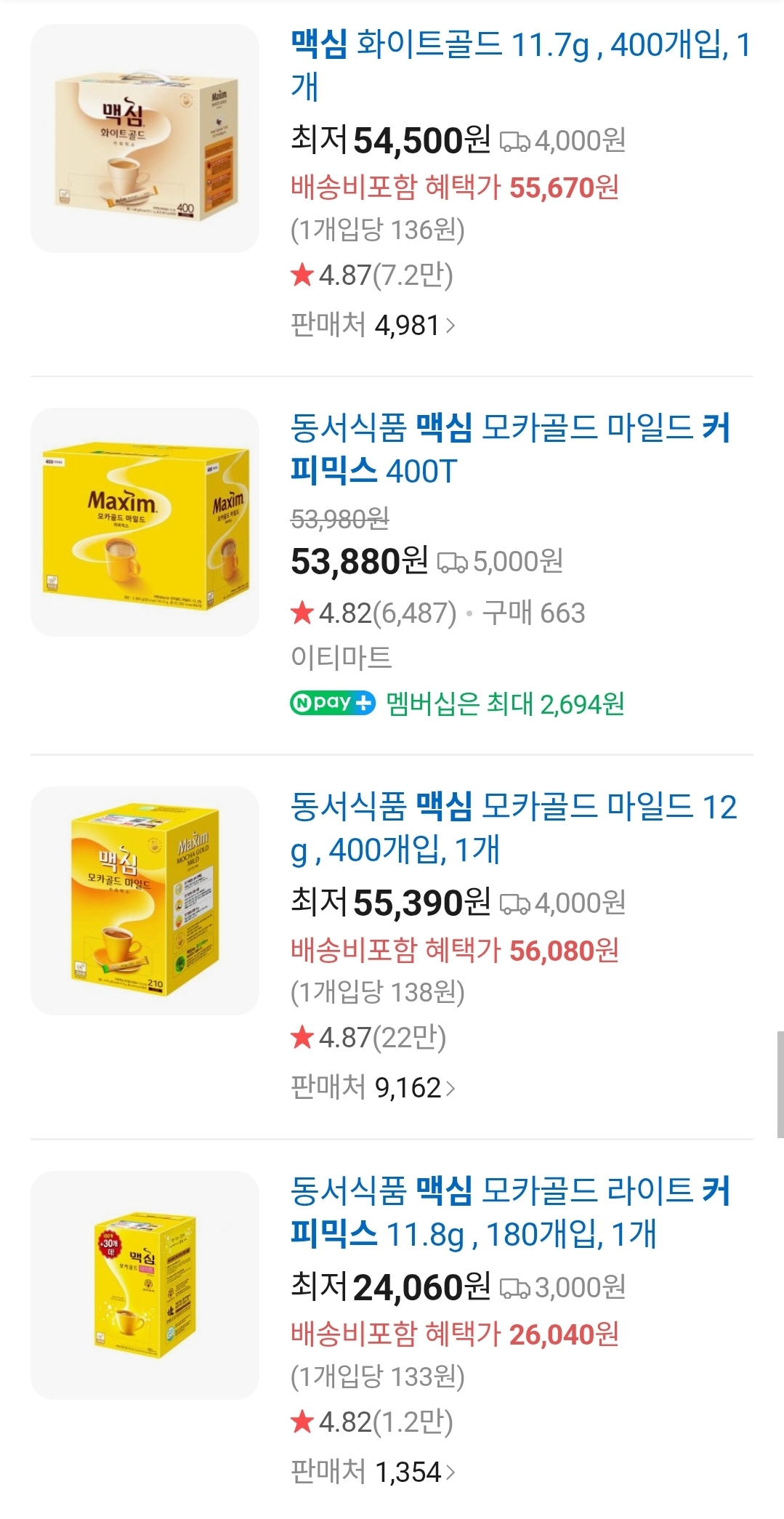
Task: Open the Maxim Mocha Gold Mild 400T thumbnail
Action: (x=145, y=522)
